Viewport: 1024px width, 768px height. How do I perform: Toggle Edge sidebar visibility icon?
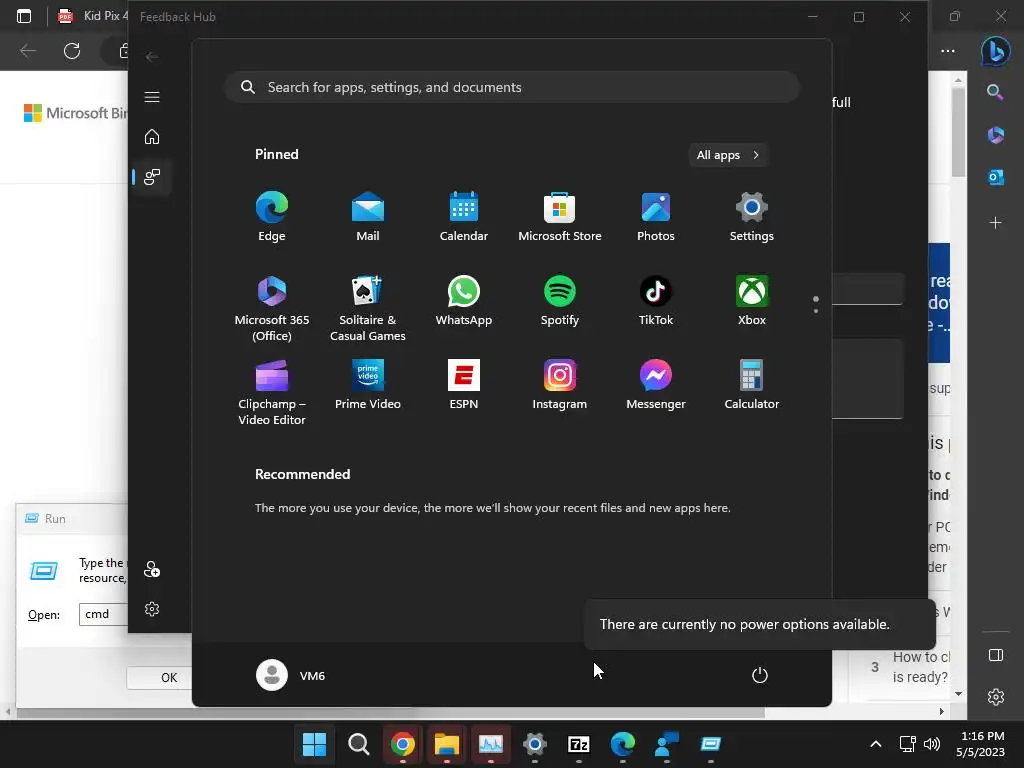[x=995, y=655]
